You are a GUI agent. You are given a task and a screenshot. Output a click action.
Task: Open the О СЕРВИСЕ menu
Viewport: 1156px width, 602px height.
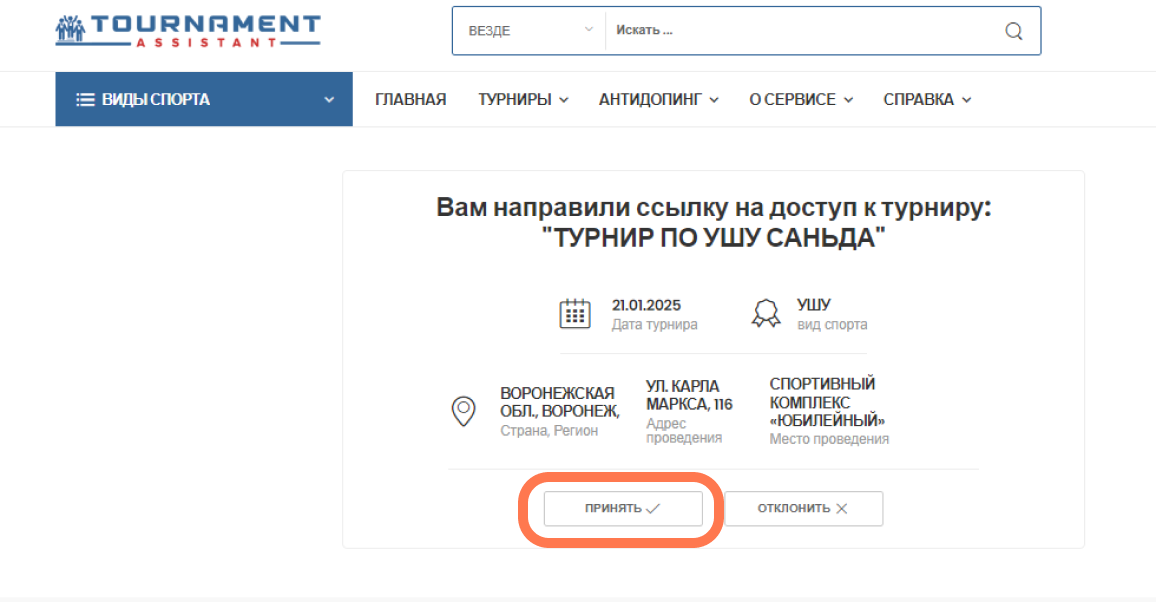(801, 99)
